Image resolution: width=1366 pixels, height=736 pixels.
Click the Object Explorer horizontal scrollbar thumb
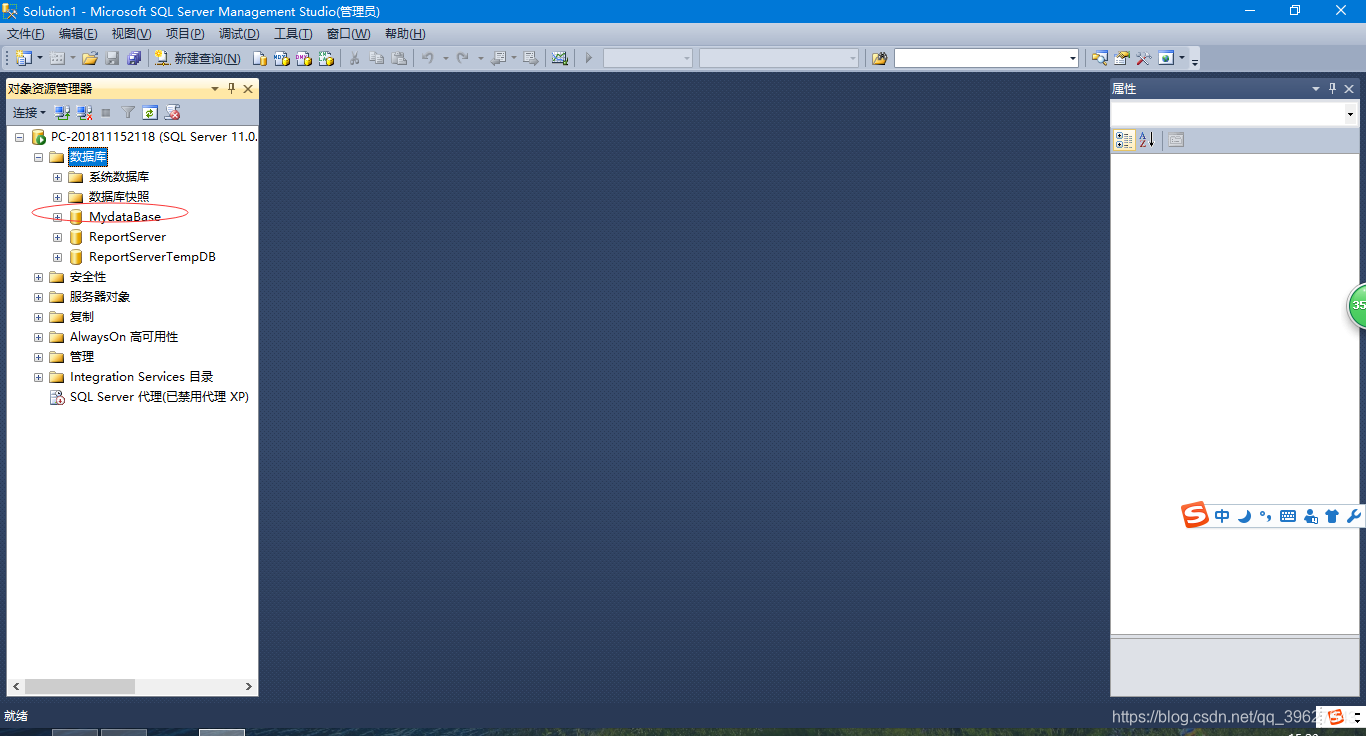(80, 687)
